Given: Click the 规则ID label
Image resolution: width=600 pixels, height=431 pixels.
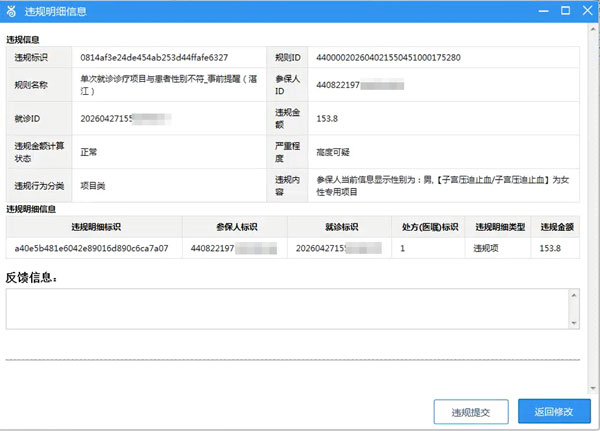Looking at the screenshot, I should pos(287,57).
